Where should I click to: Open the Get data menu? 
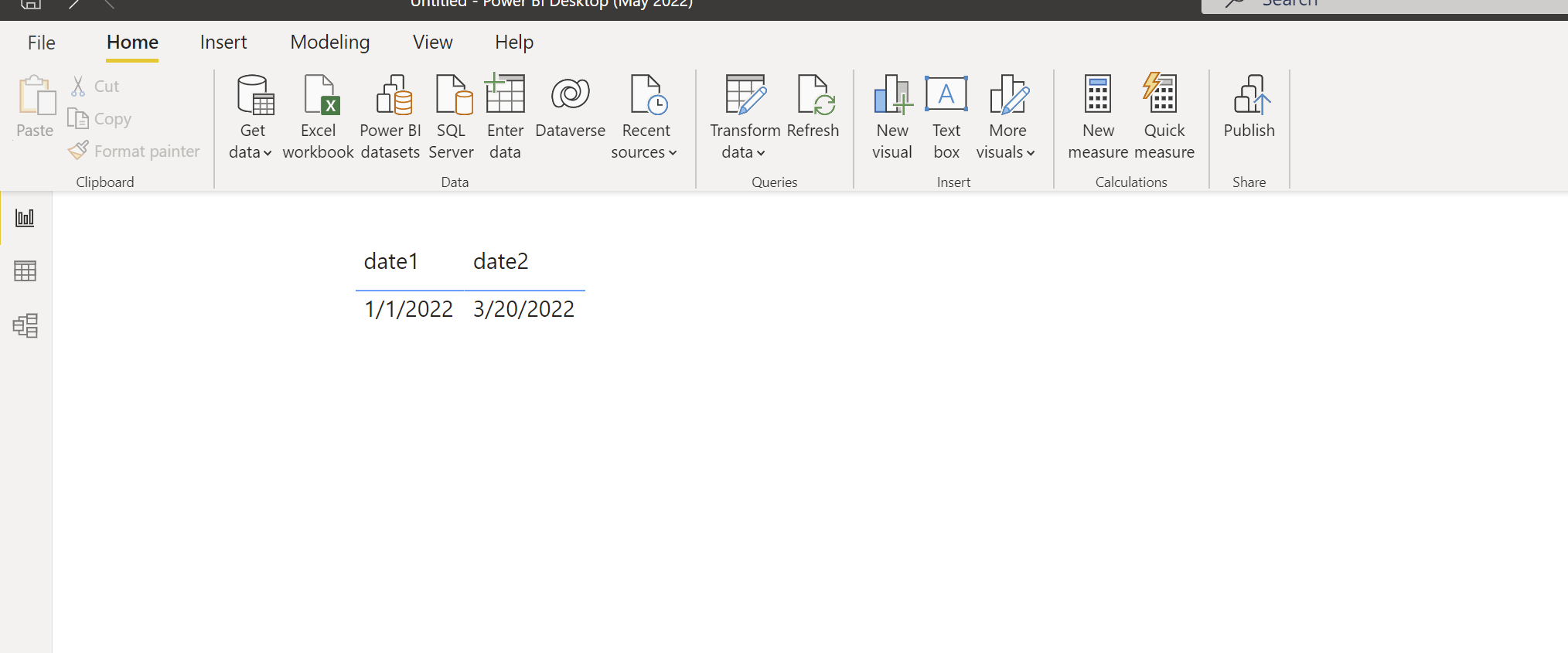coord(252,117)
